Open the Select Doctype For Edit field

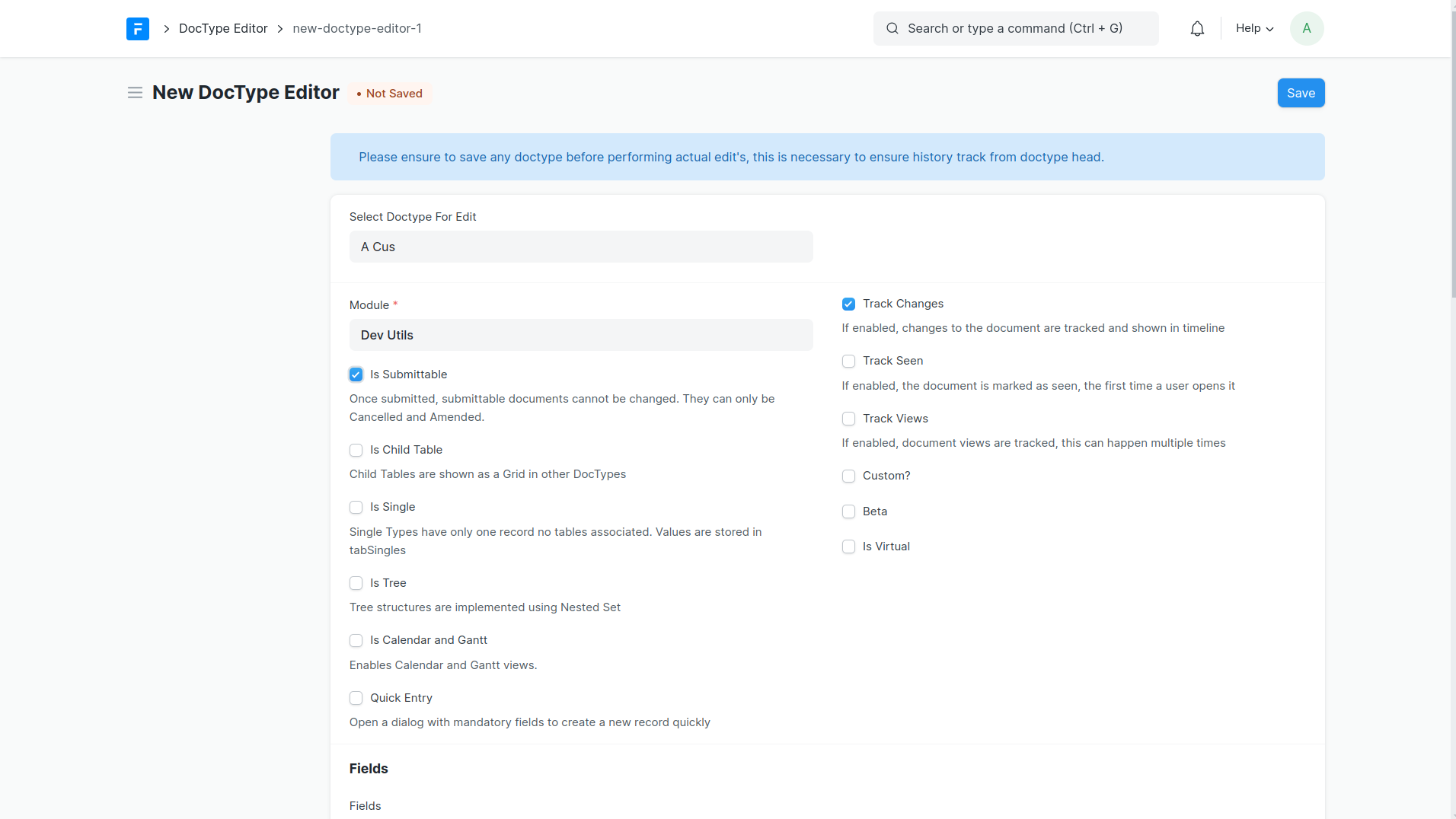tap(580, 247)
